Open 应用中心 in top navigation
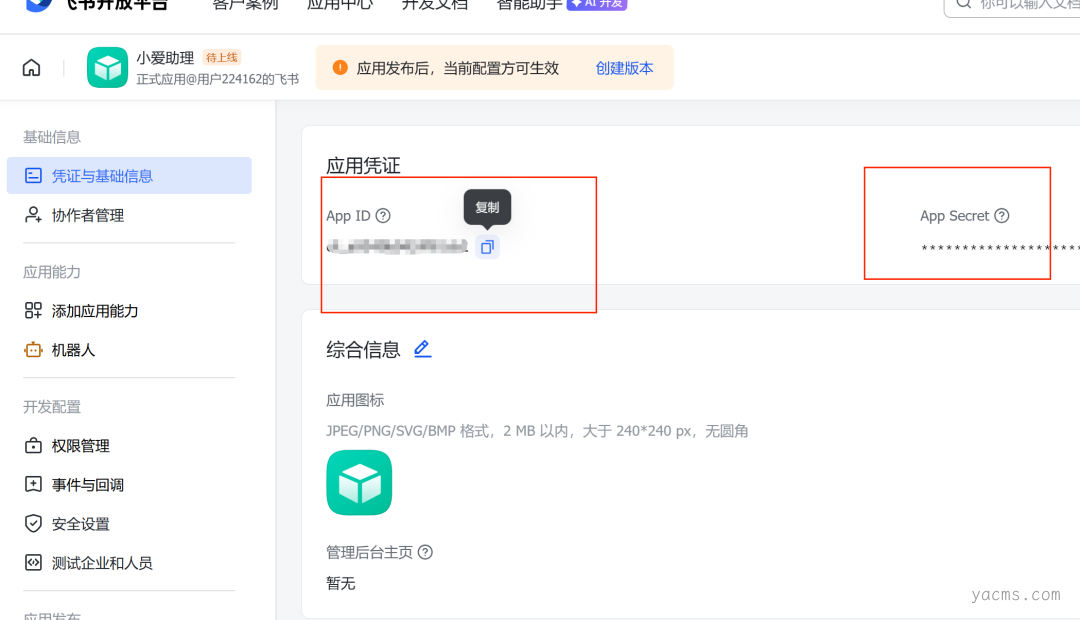This screenshot has width=1080, height=620. 340,4
